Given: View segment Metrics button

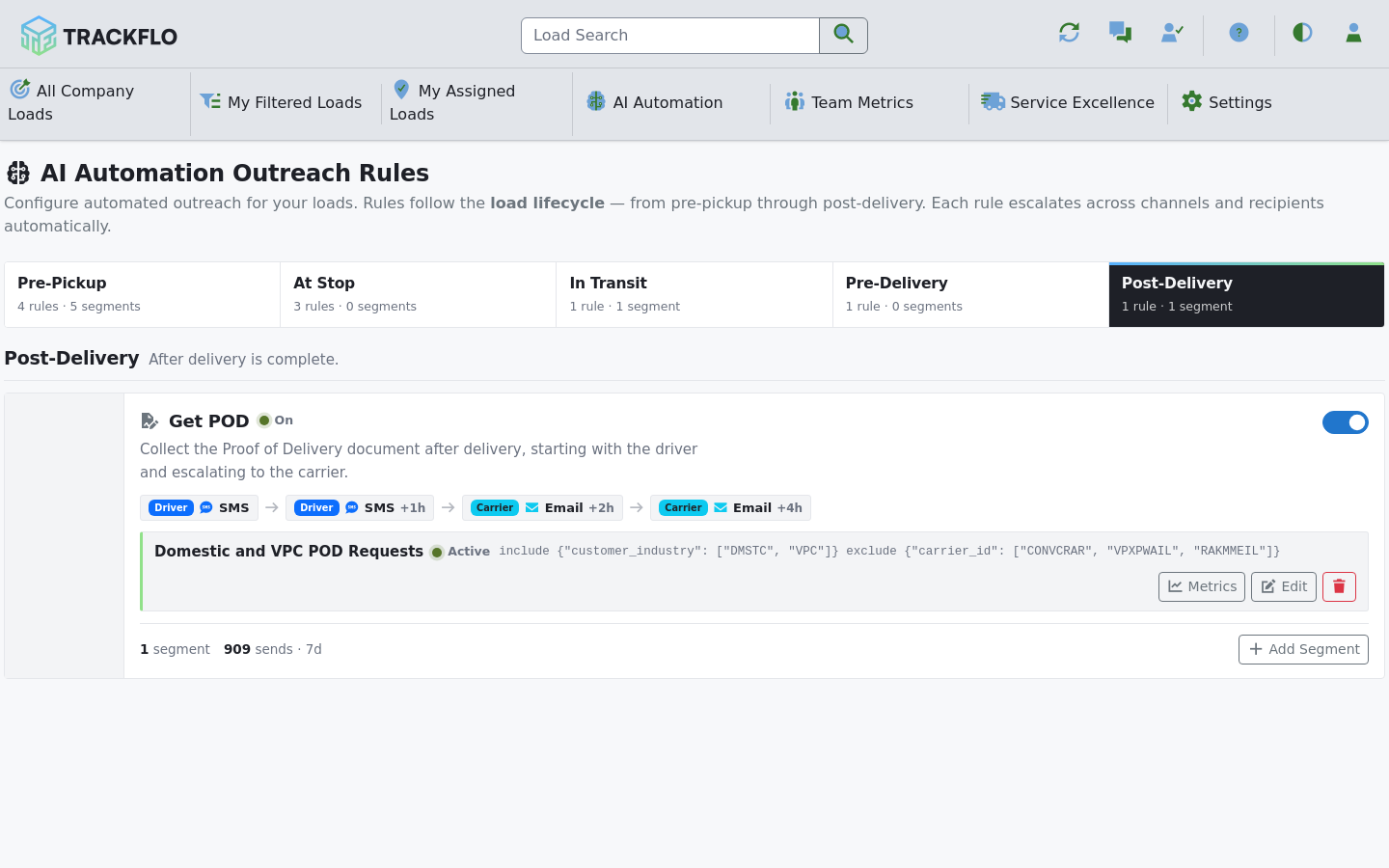Looking at the screenshot, I should click(x=1202, y=586).
